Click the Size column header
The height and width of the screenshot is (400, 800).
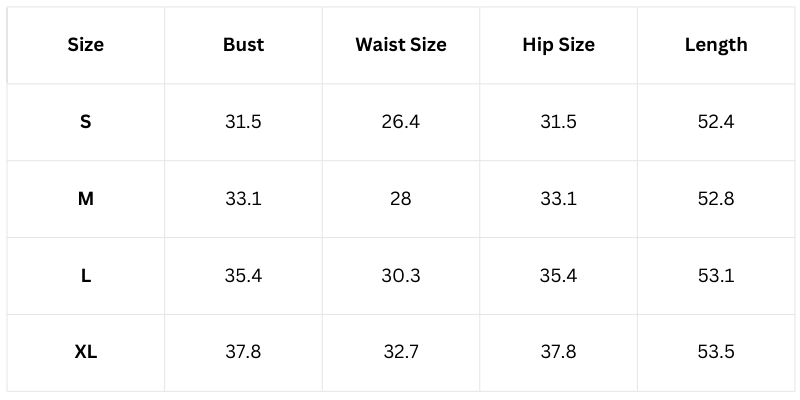[x=86, y=45]
